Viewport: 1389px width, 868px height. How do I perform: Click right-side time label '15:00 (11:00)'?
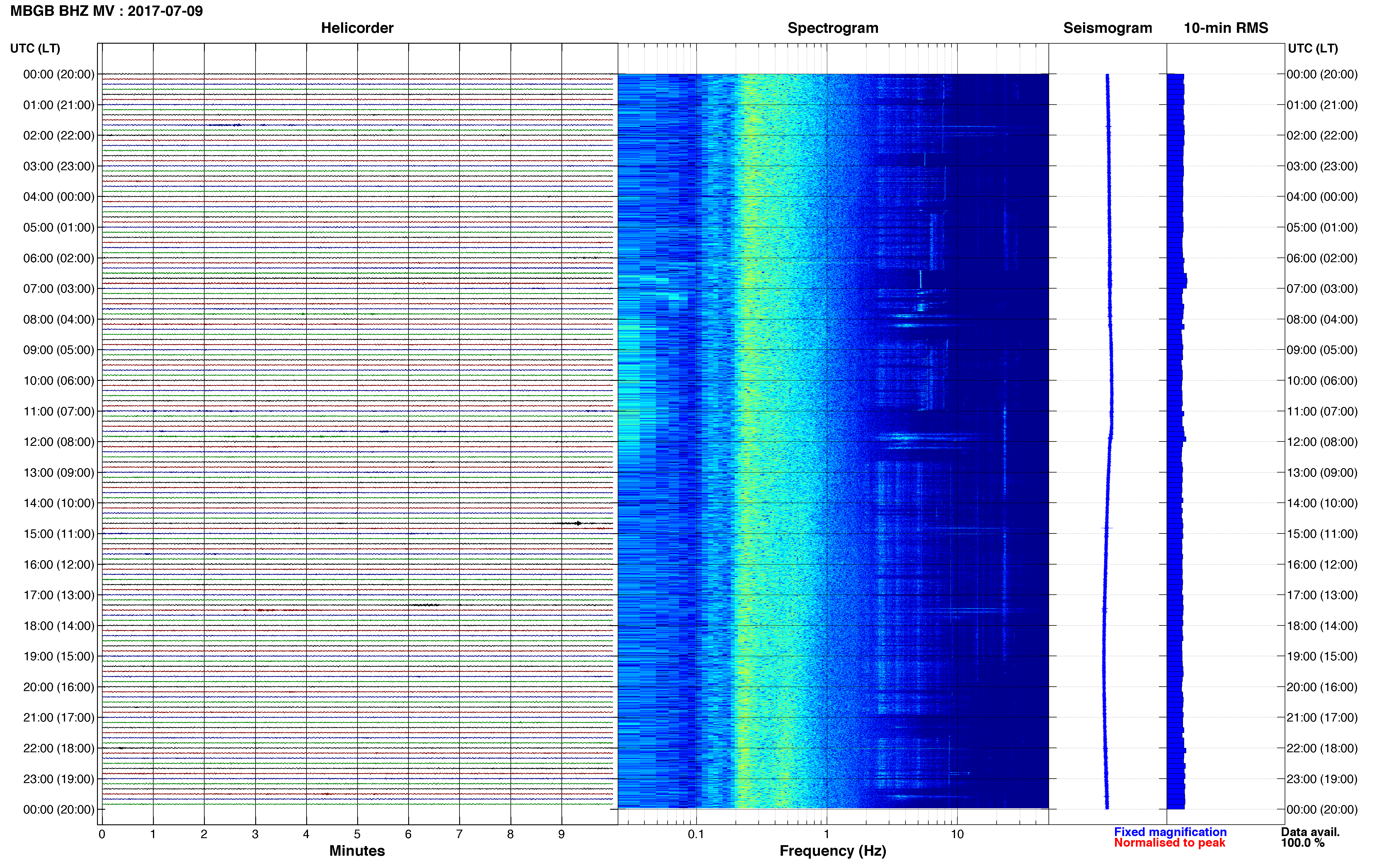[1322, 534]
